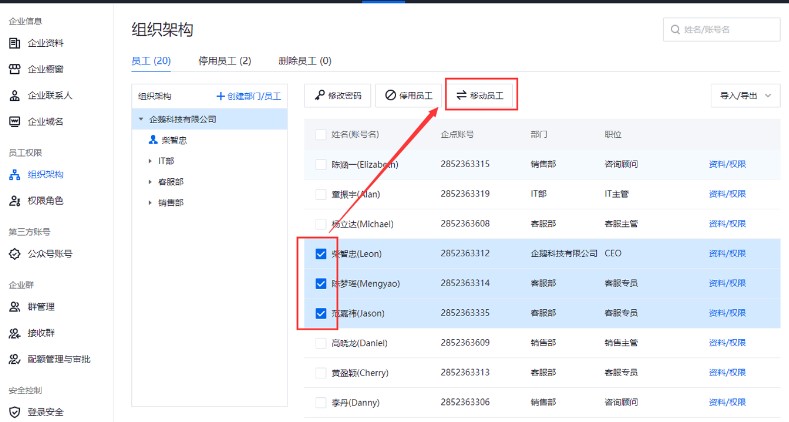Click 创建部门/员工 link
Viewport: 789px width, 422px height.
(x=249, y=96)
